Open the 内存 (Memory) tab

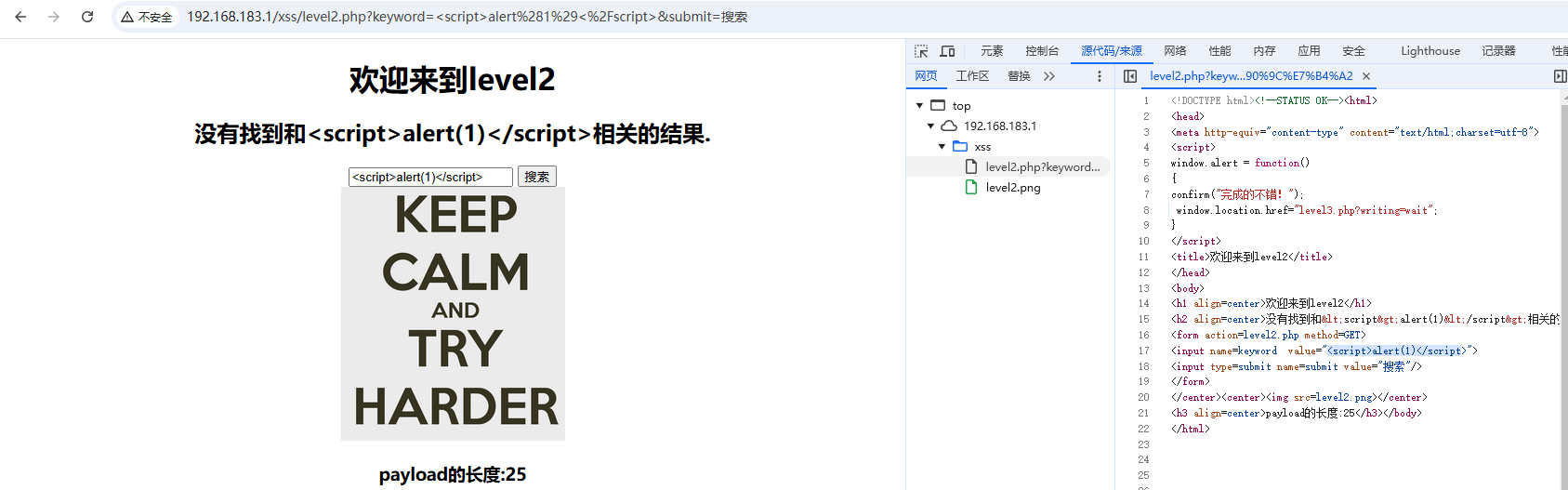click(x=1264, y=51)
